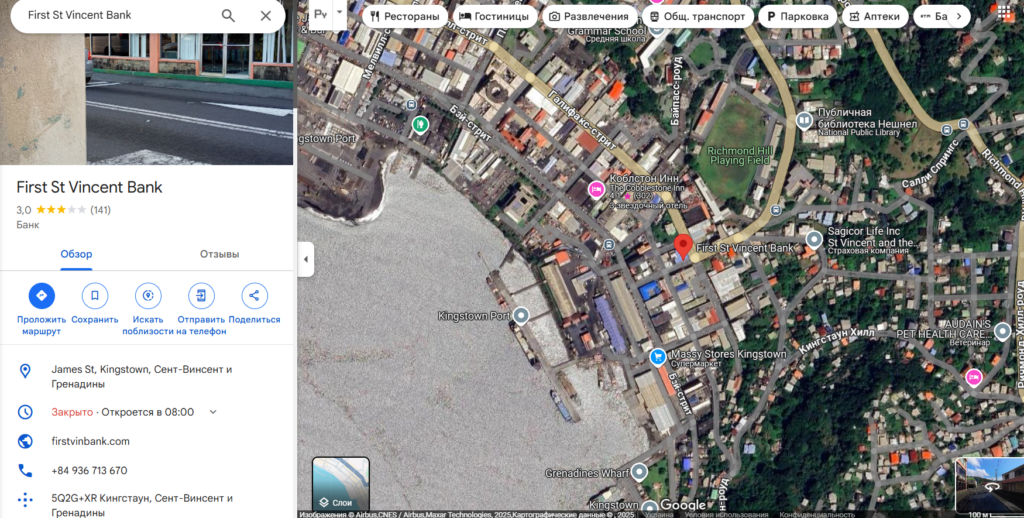
Task: Click the Kingstown Port map marker
Action: click(520, 316)
